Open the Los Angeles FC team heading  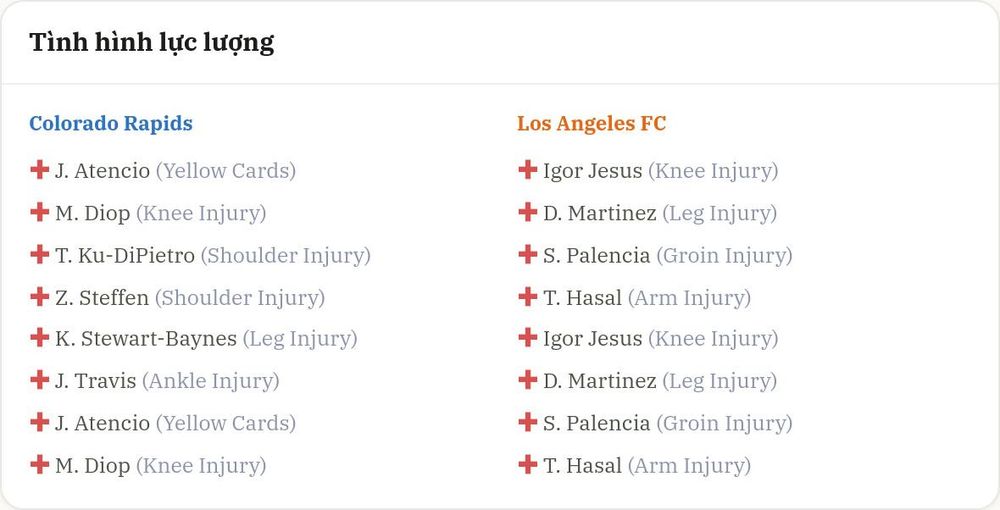click(x=591, y=123)
